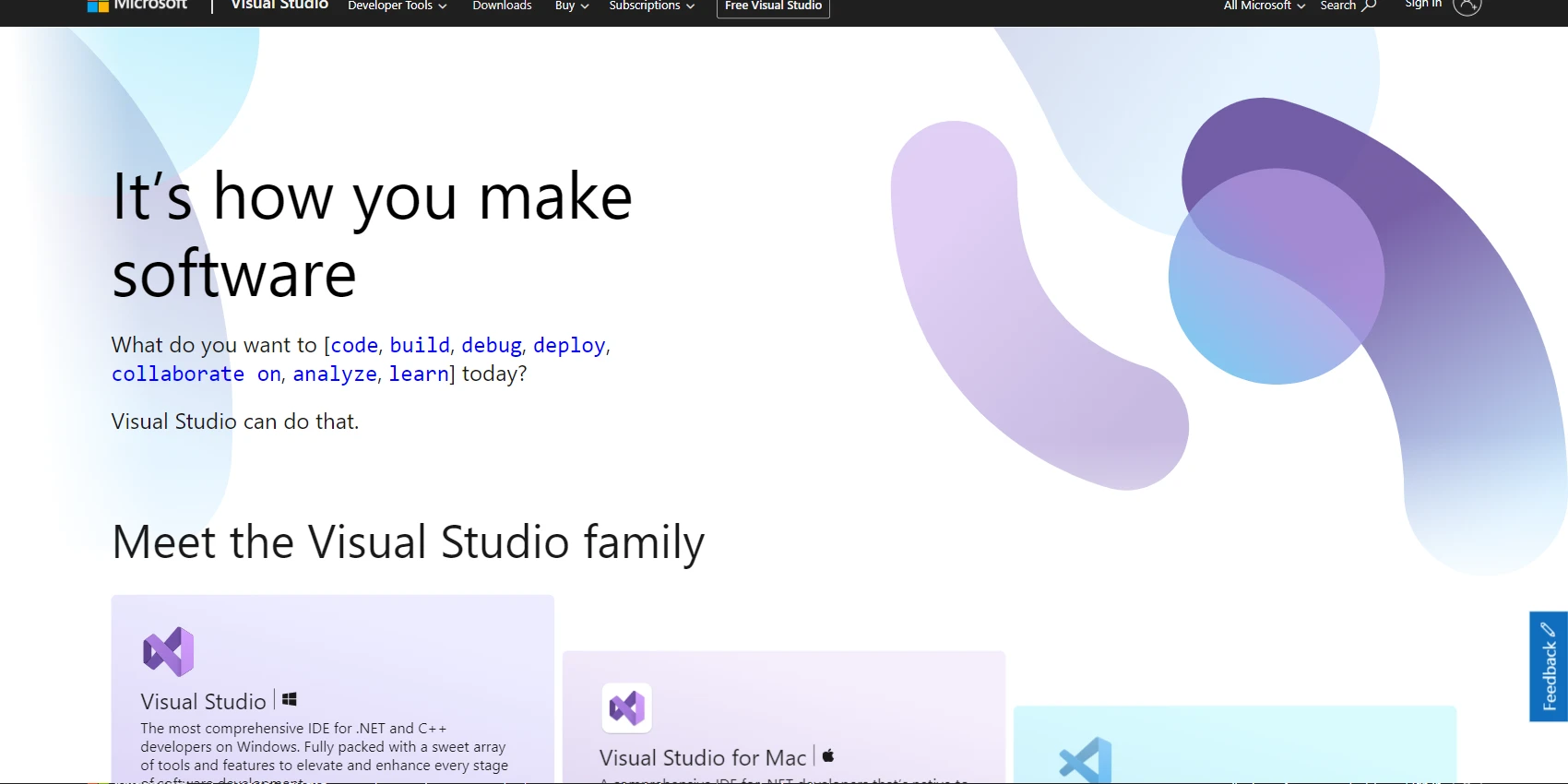Open the Visual Studio brand link
Viewport: 1568px width, 784px height.
(279, 5)
